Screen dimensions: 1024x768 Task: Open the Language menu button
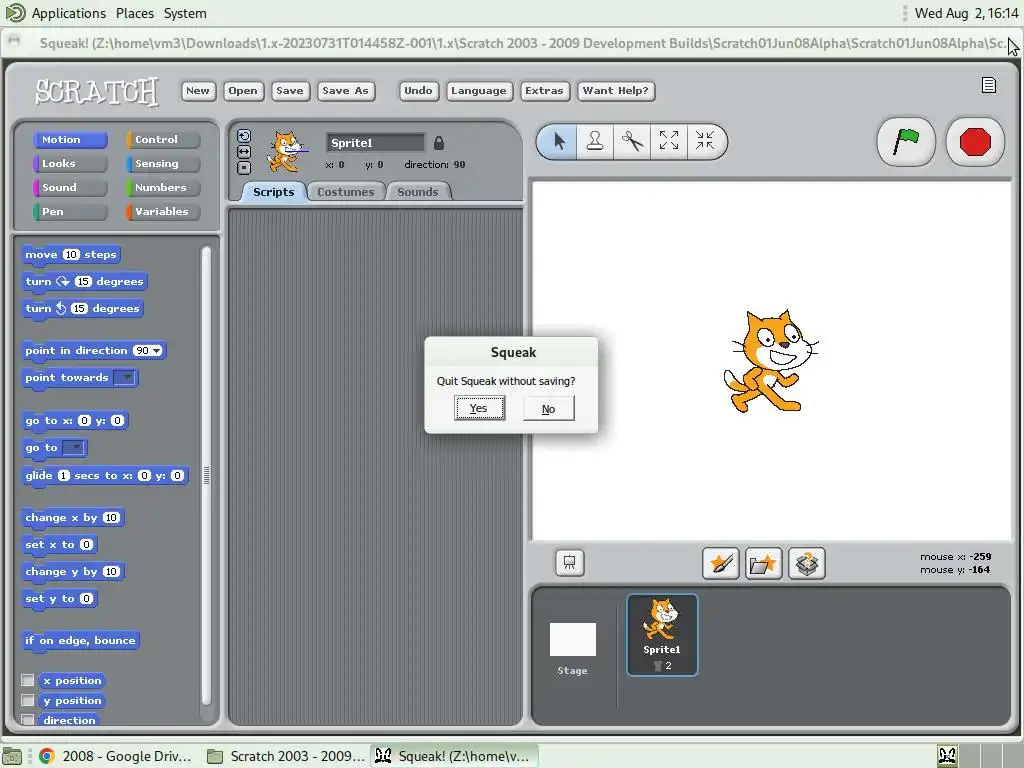click(x=479, y=91)
